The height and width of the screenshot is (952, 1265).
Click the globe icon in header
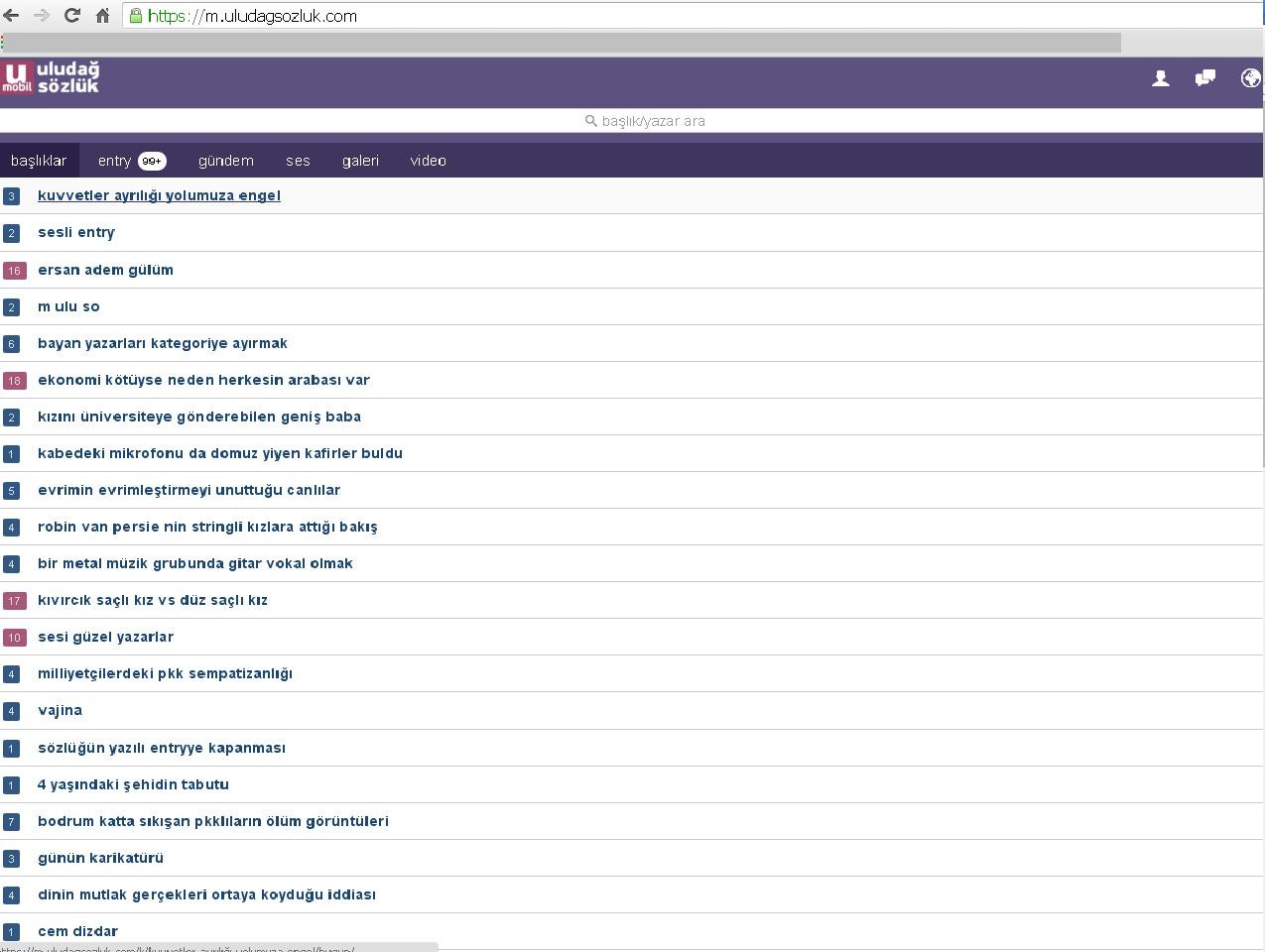pos(1250,78)
